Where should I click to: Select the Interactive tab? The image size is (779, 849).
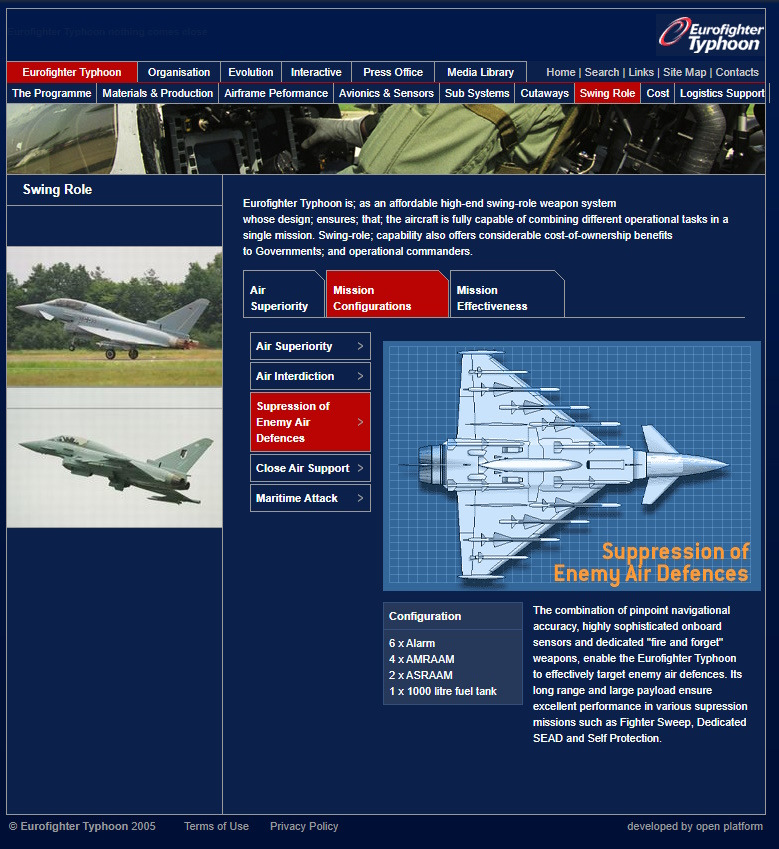coord(316,72)
